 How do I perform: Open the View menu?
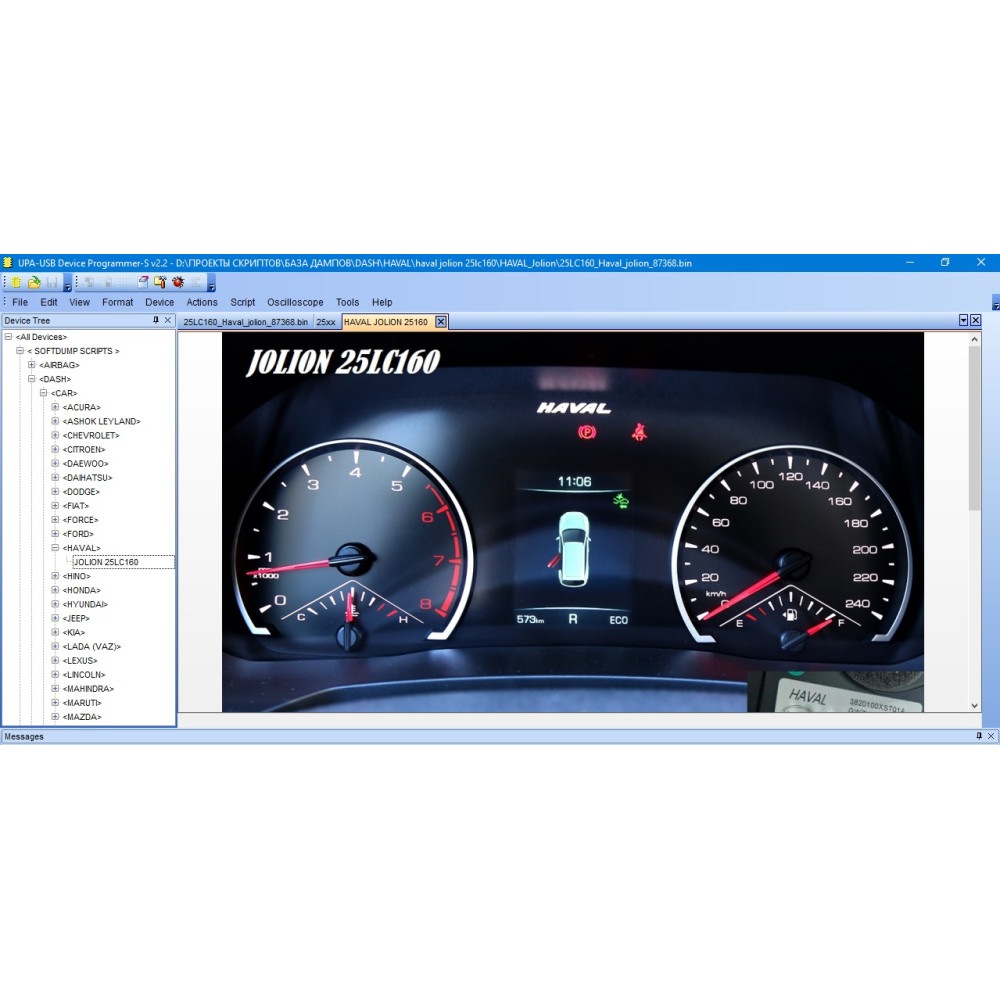point(79,302)
